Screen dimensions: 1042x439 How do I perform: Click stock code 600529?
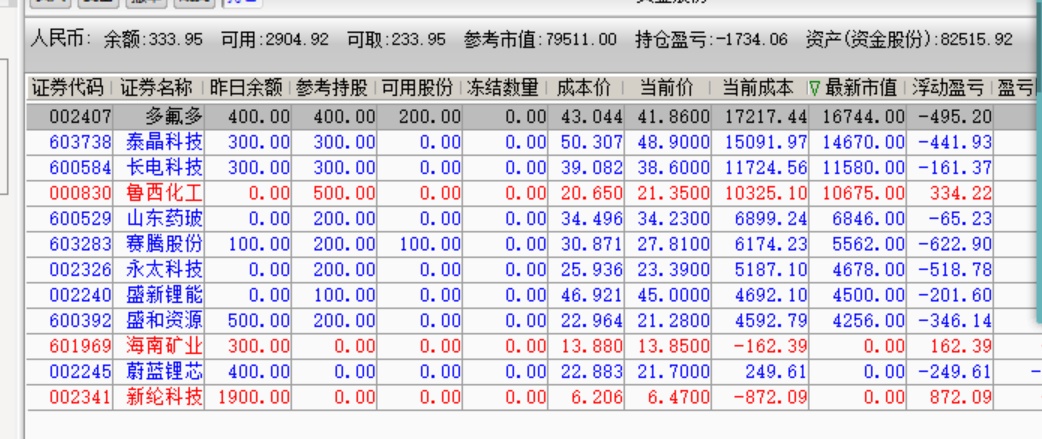pos(80,219)
